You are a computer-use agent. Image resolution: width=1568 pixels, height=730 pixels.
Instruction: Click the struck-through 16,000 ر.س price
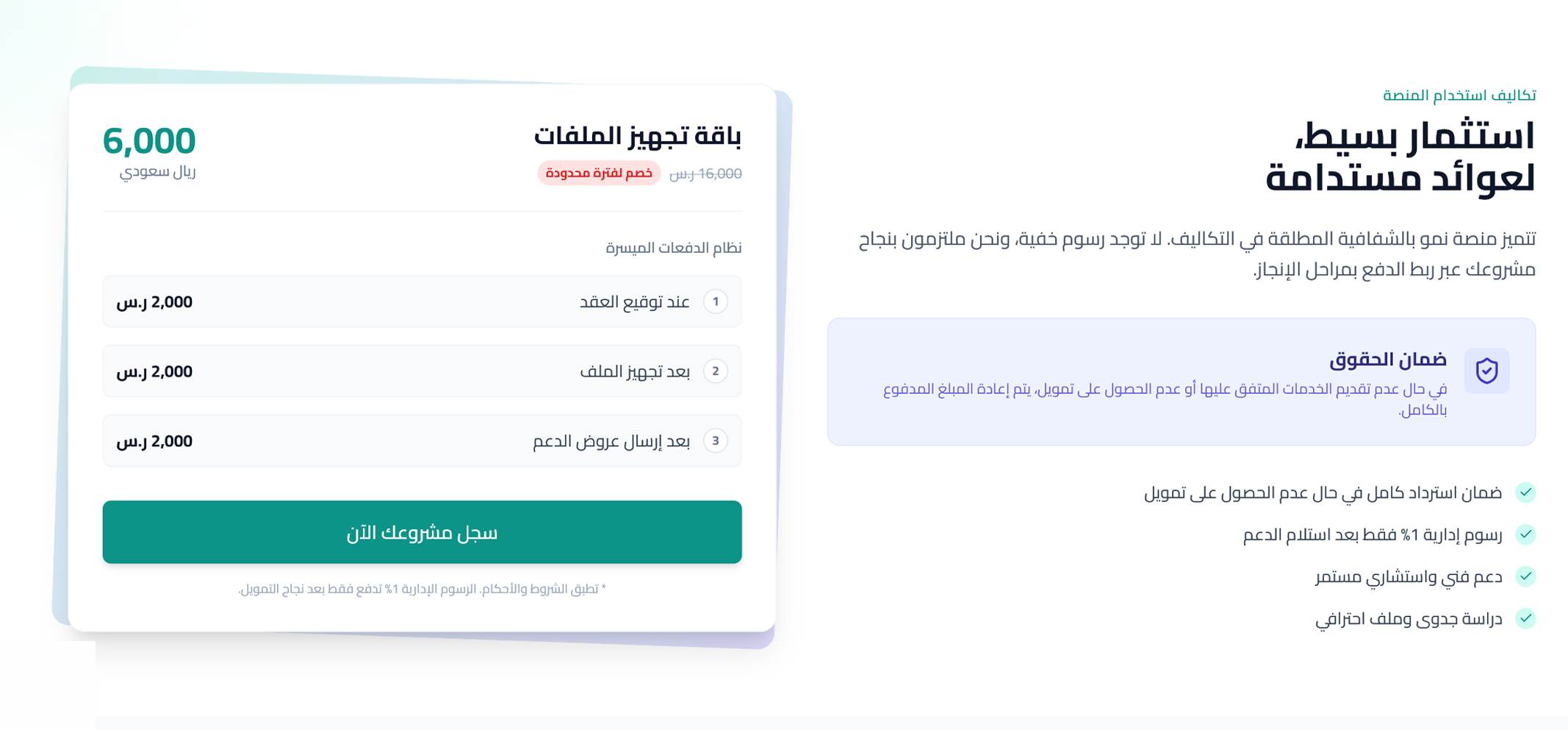click(x=705, y=174)
